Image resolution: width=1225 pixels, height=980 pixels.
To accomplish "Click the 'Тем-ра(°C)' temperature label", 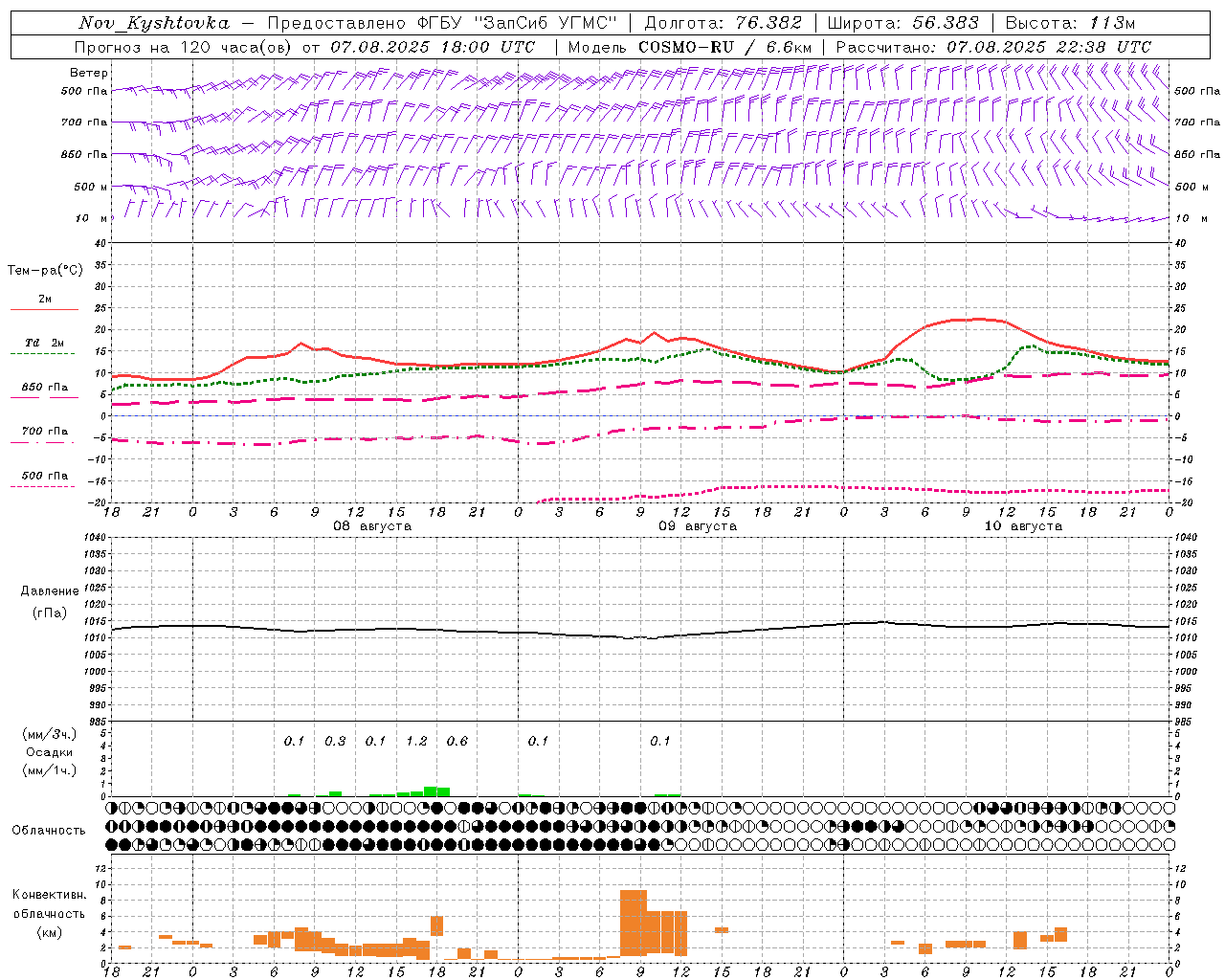I will pyautogui.click(x=45, y=271).
